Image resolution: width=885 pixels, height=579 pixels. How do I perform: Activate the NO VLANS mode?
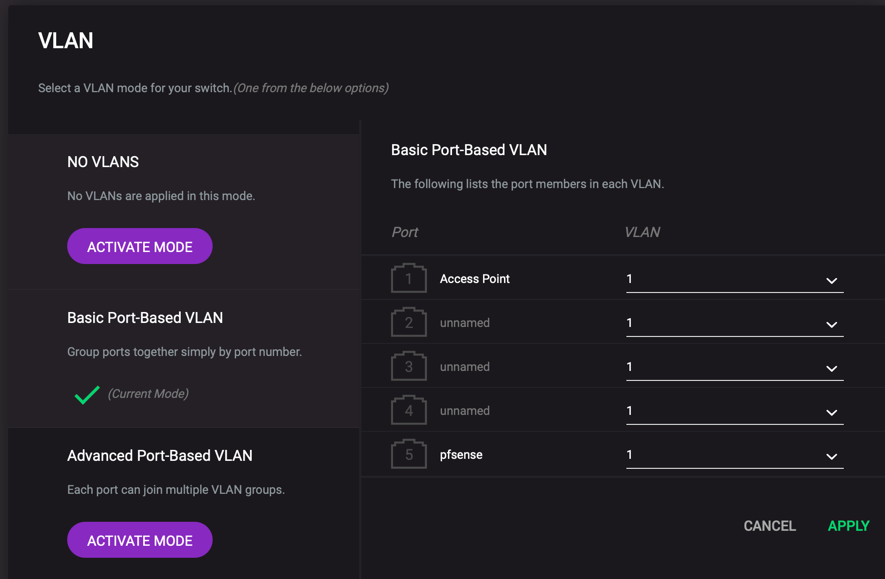[139, 246]
